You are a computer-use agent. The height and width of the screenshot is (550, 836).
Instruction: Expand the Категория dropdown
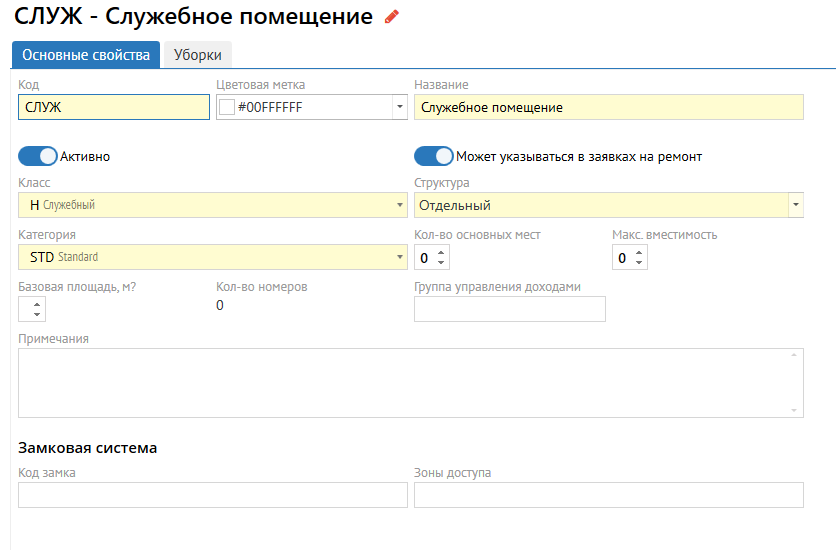(400, 257)
